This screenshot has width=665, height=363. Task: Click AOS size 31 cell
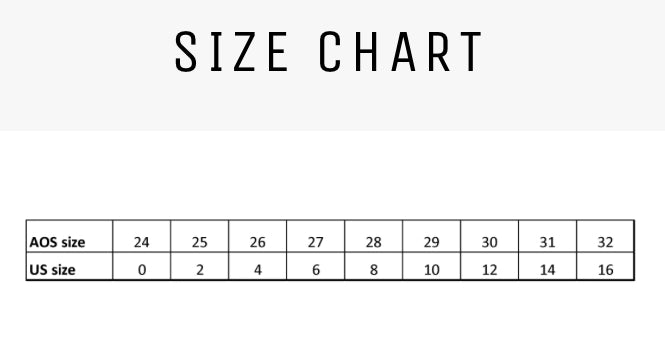pyautogui.click(x=548, y=236)
